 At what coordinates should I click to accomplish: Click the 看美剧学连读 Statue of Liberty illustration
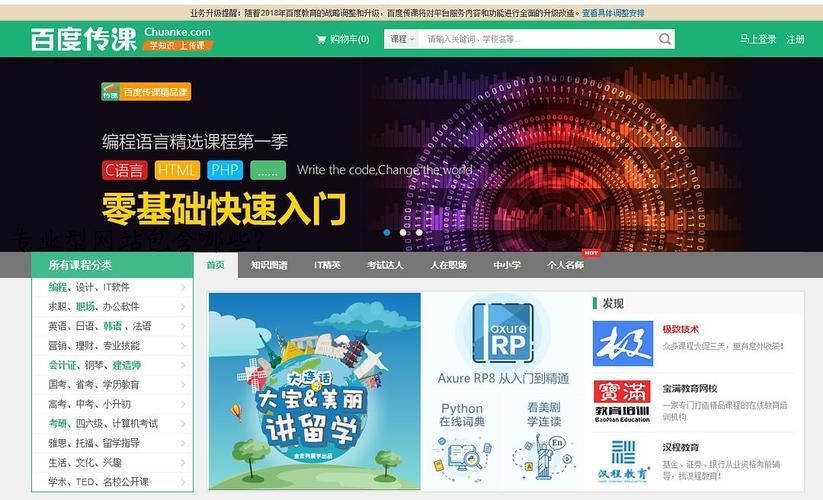pyautogui.click(x=544, y=456)
